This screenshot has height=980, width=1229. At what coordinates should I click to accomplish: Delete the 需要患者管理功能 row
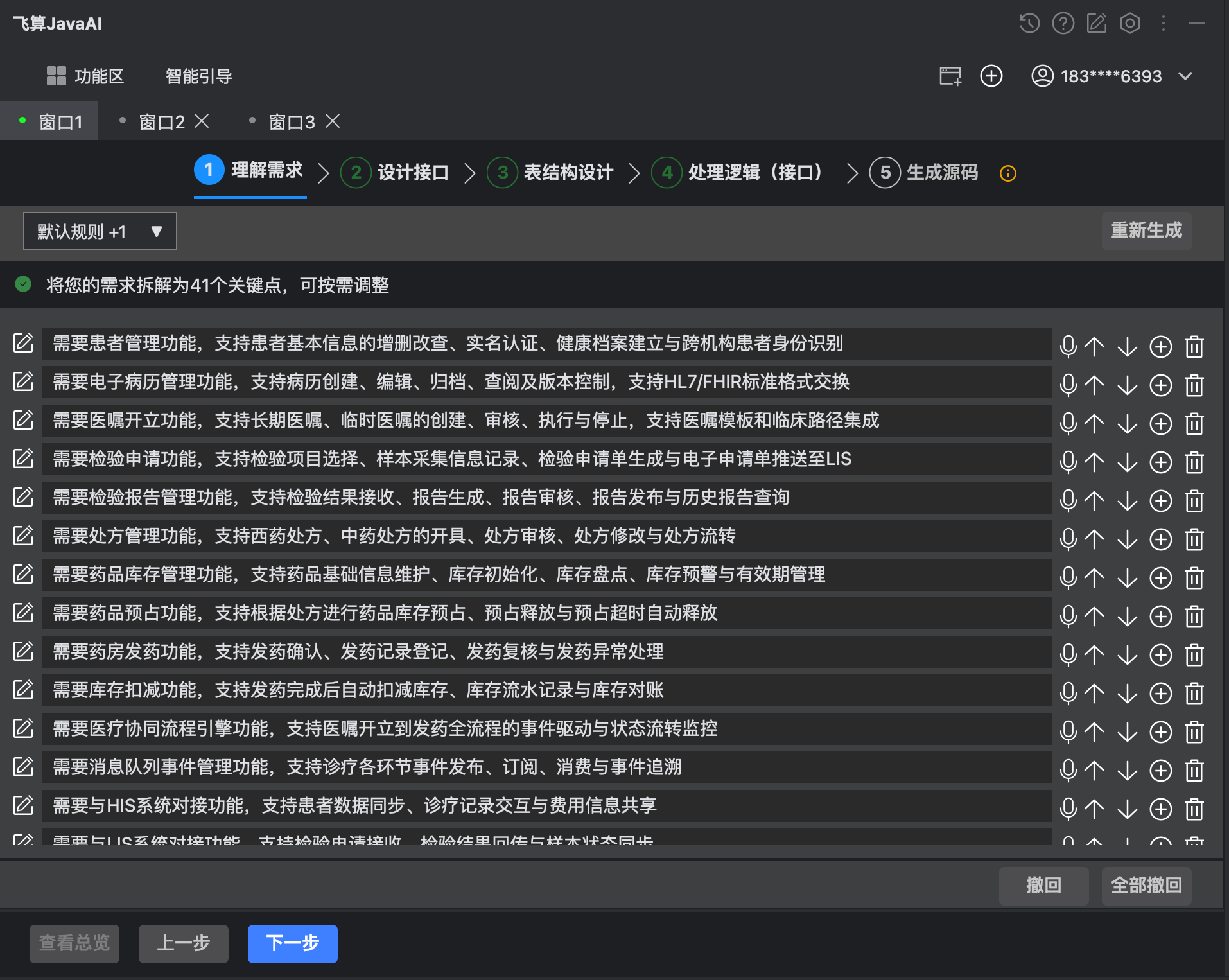1194,347
